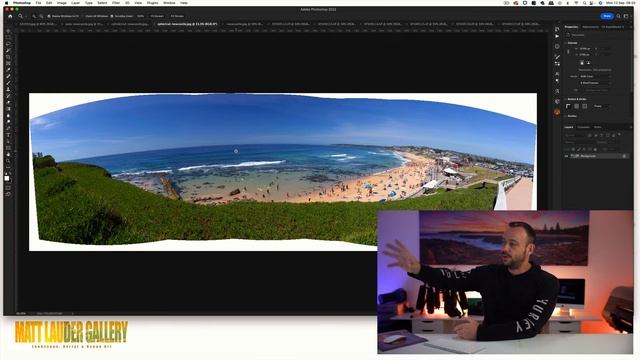Select the Eyedropper tool

(x=8, y=70)
